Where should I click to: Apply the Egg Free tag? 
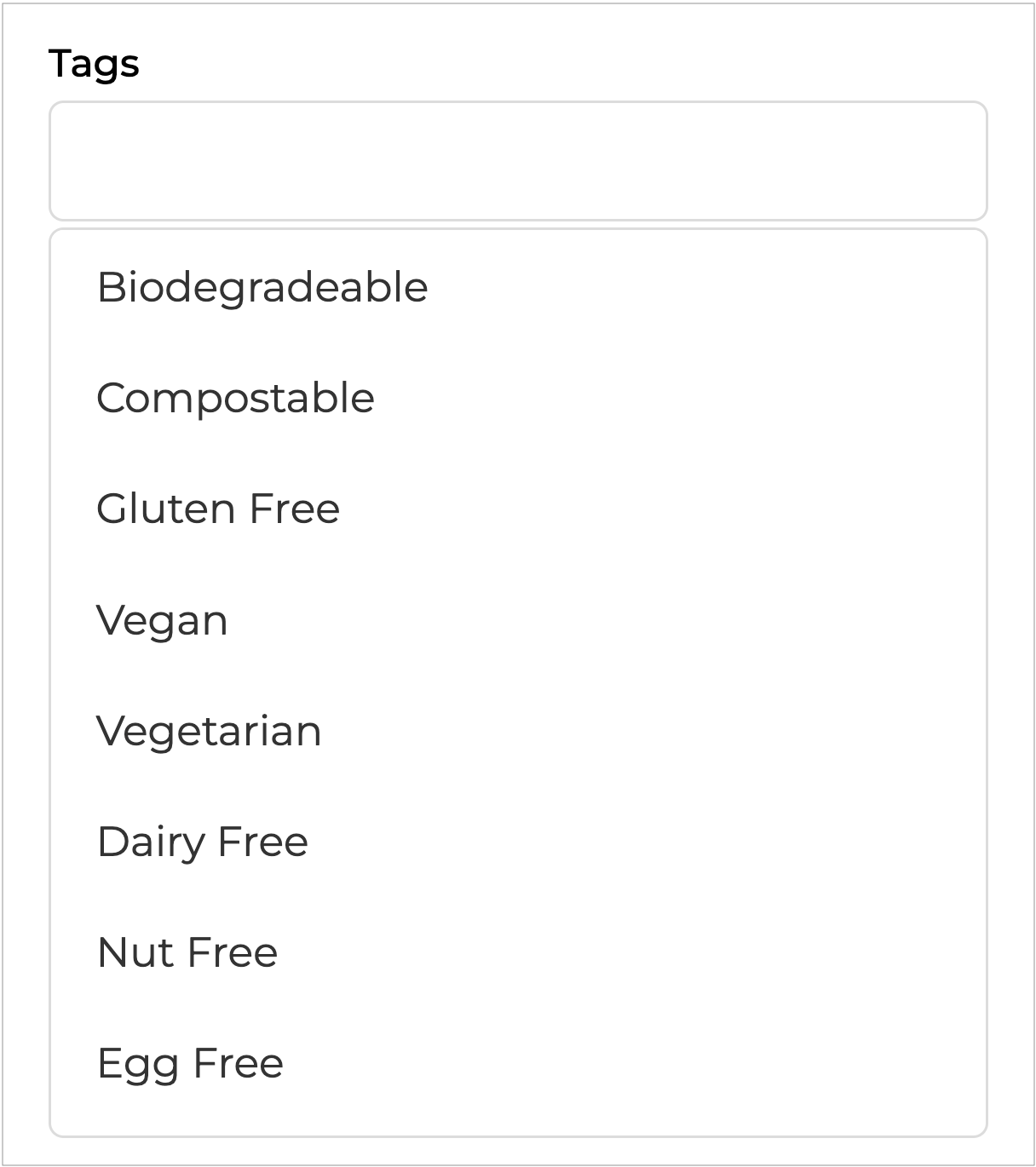[x=190, y=1063]
